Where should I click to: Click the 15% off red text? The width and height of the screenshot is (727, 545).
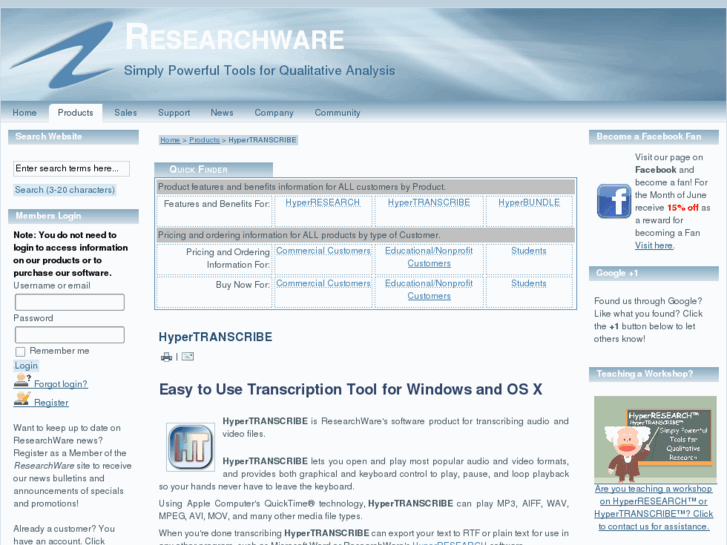coord(683,208)
